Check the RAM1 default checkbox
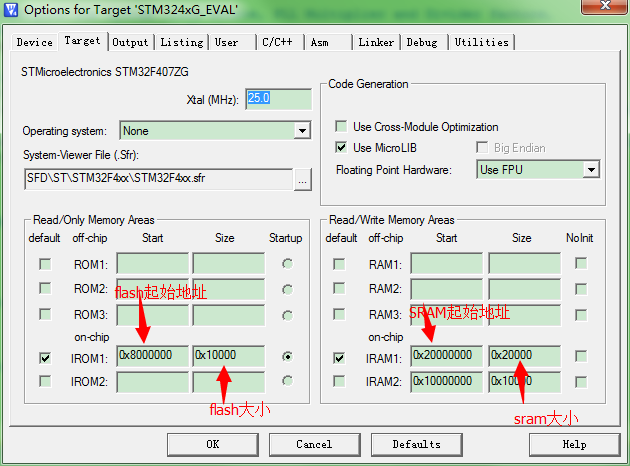The width and height of the screenshot is (630, 466). coord(339,264)
